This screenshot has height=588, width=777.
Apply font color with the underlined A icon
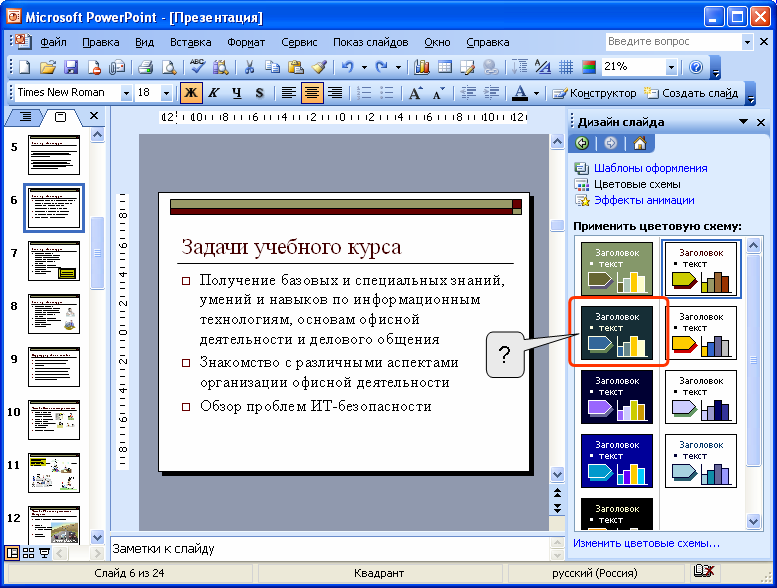click(519, 93)
